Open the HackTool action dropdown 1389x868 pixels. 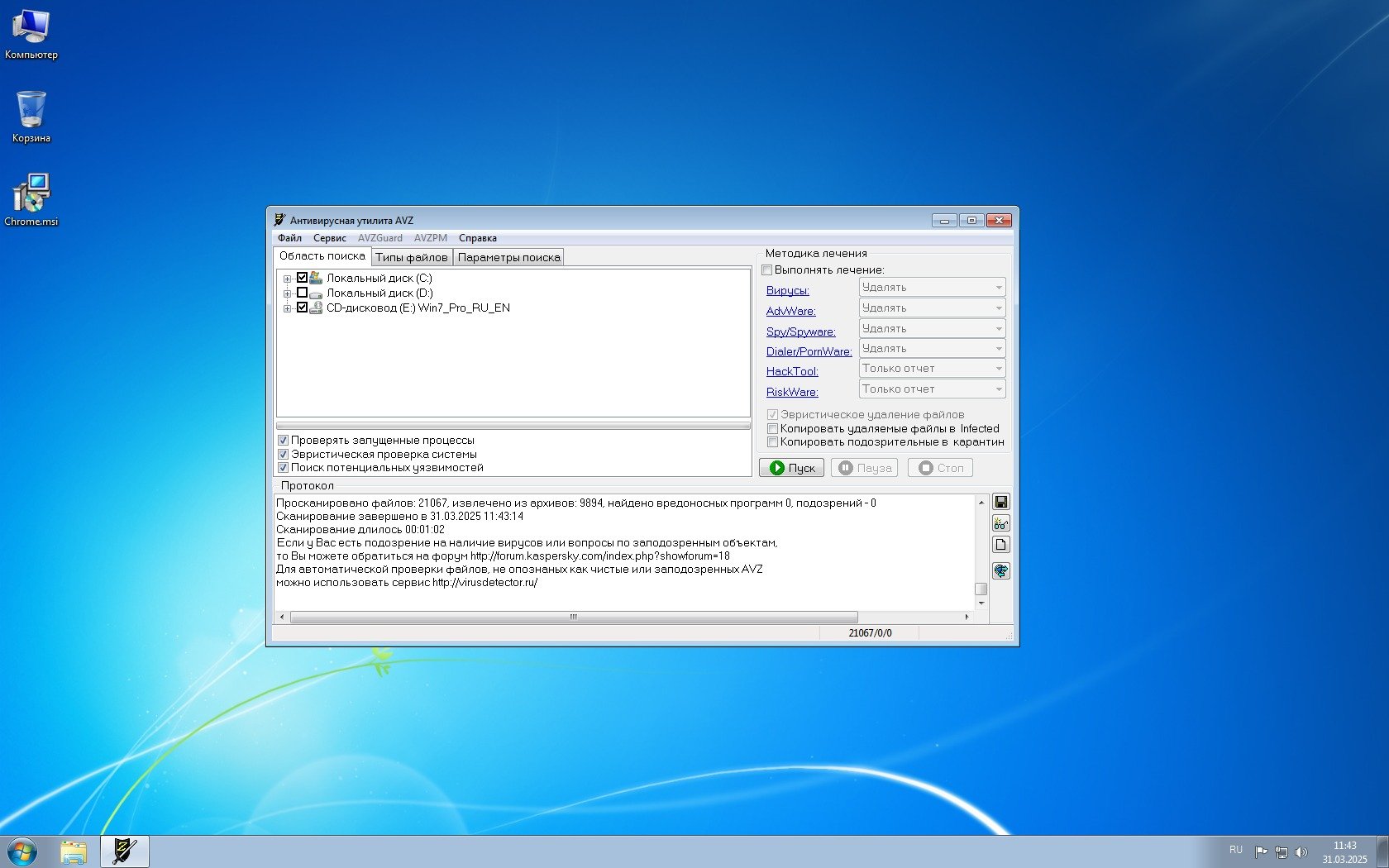[932, 369]
